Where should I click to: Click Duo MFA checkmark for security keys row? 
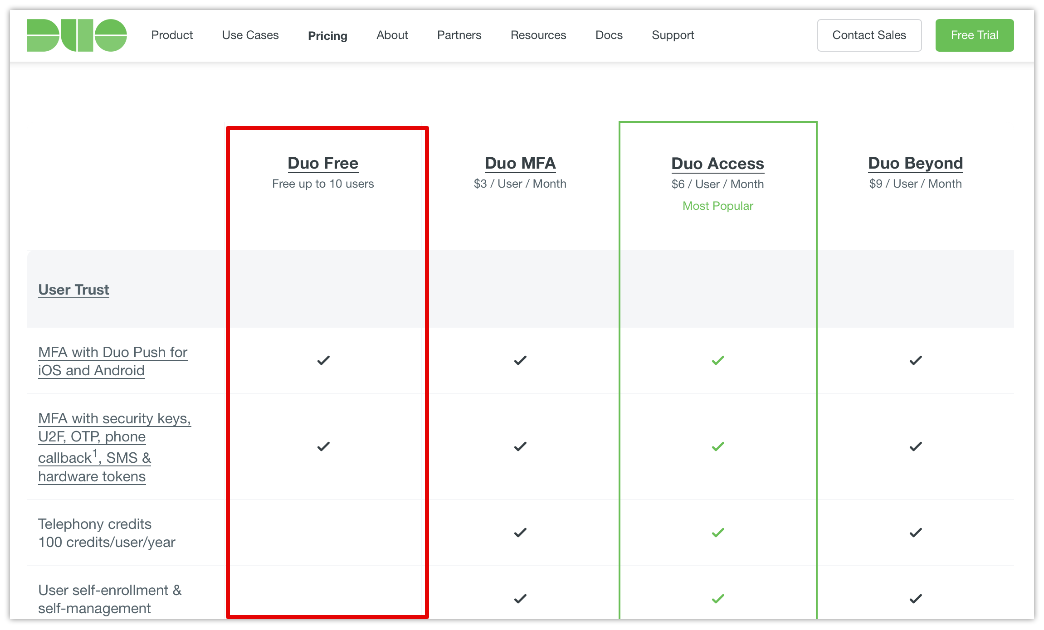(520, 446)
